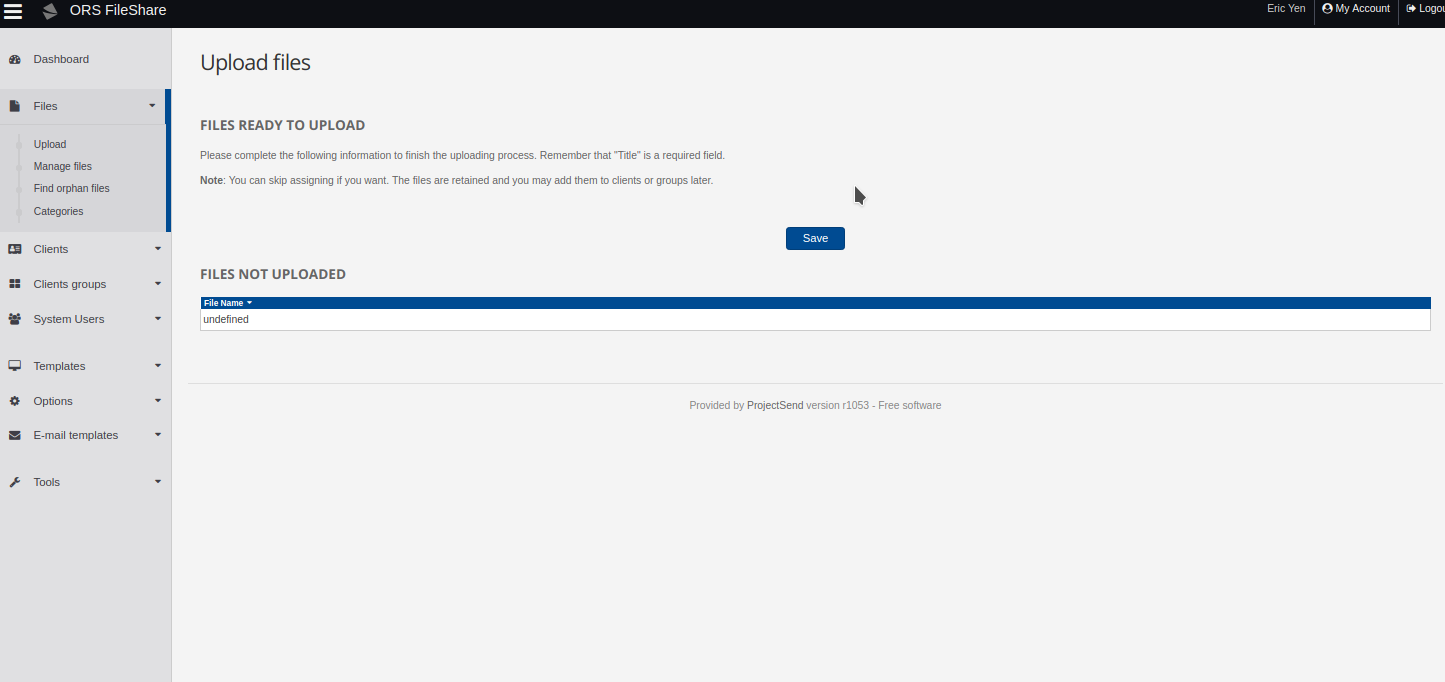
Task: Expand the Options dropdown chevron
Action: [157, 400]
